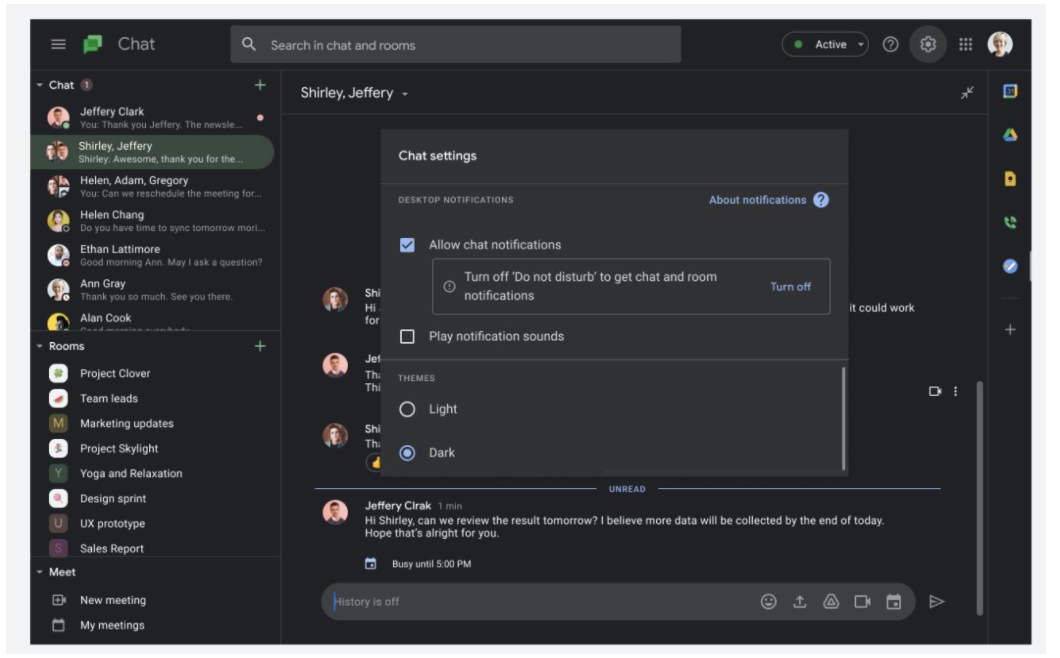Open Tasks in the side panel

pyautogui.click(x=1010, y=266)
